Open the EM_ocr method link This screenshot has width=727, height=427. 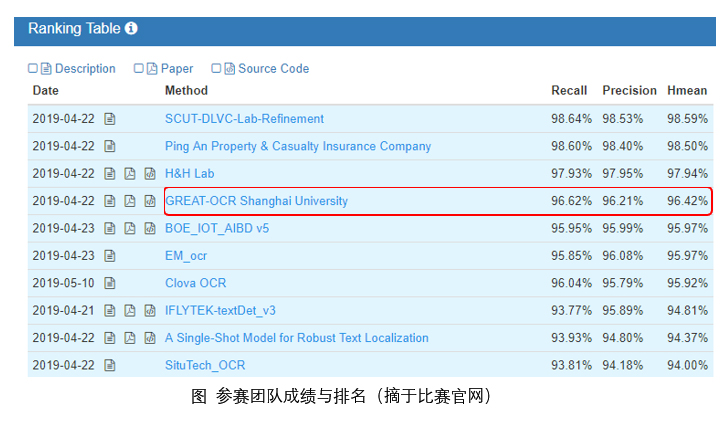coord(186,256)
